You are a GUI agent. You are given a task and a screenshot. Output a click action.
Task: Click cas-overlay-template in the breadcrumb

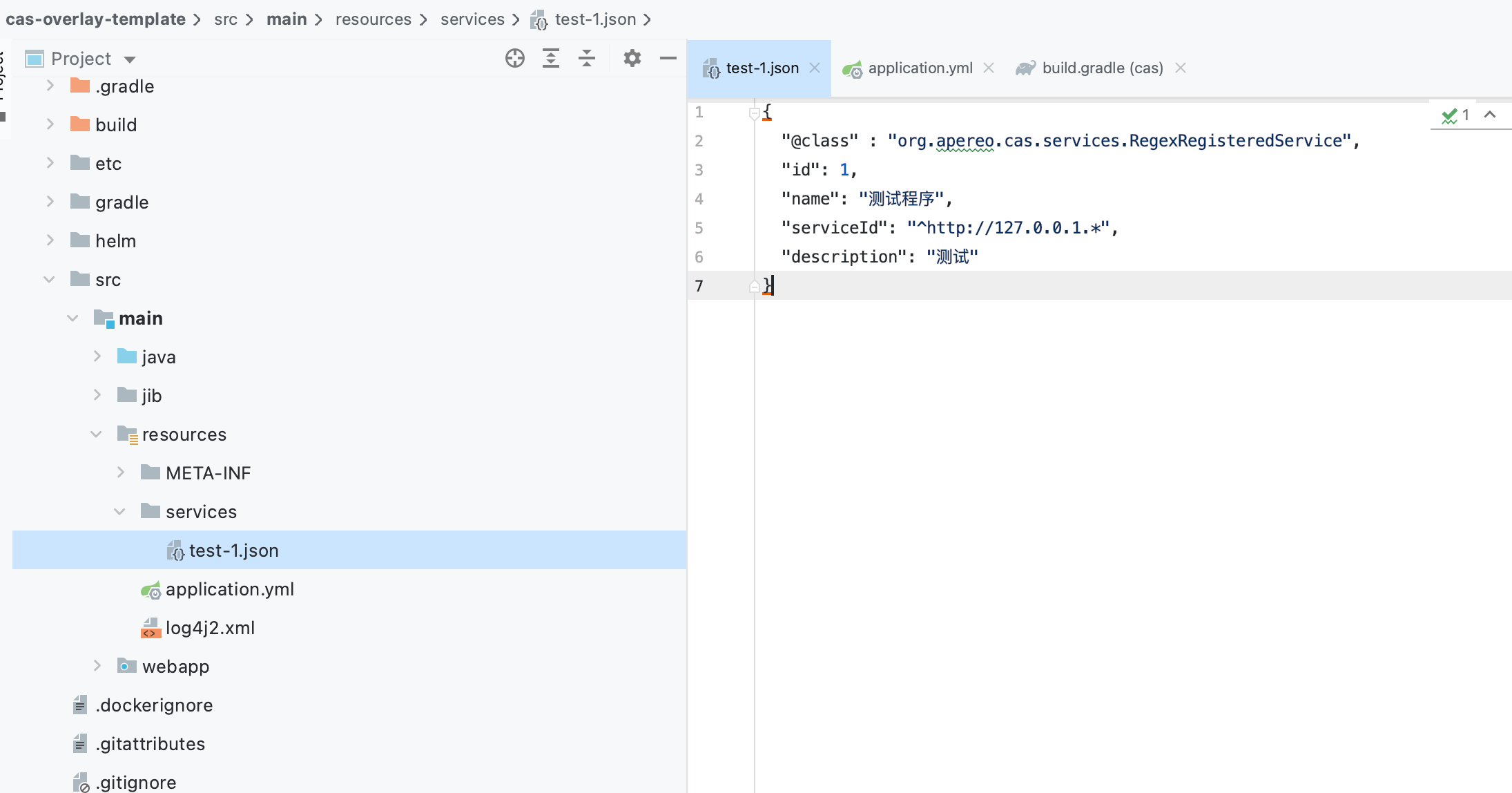pyautogui.click(x=95, y=19)
